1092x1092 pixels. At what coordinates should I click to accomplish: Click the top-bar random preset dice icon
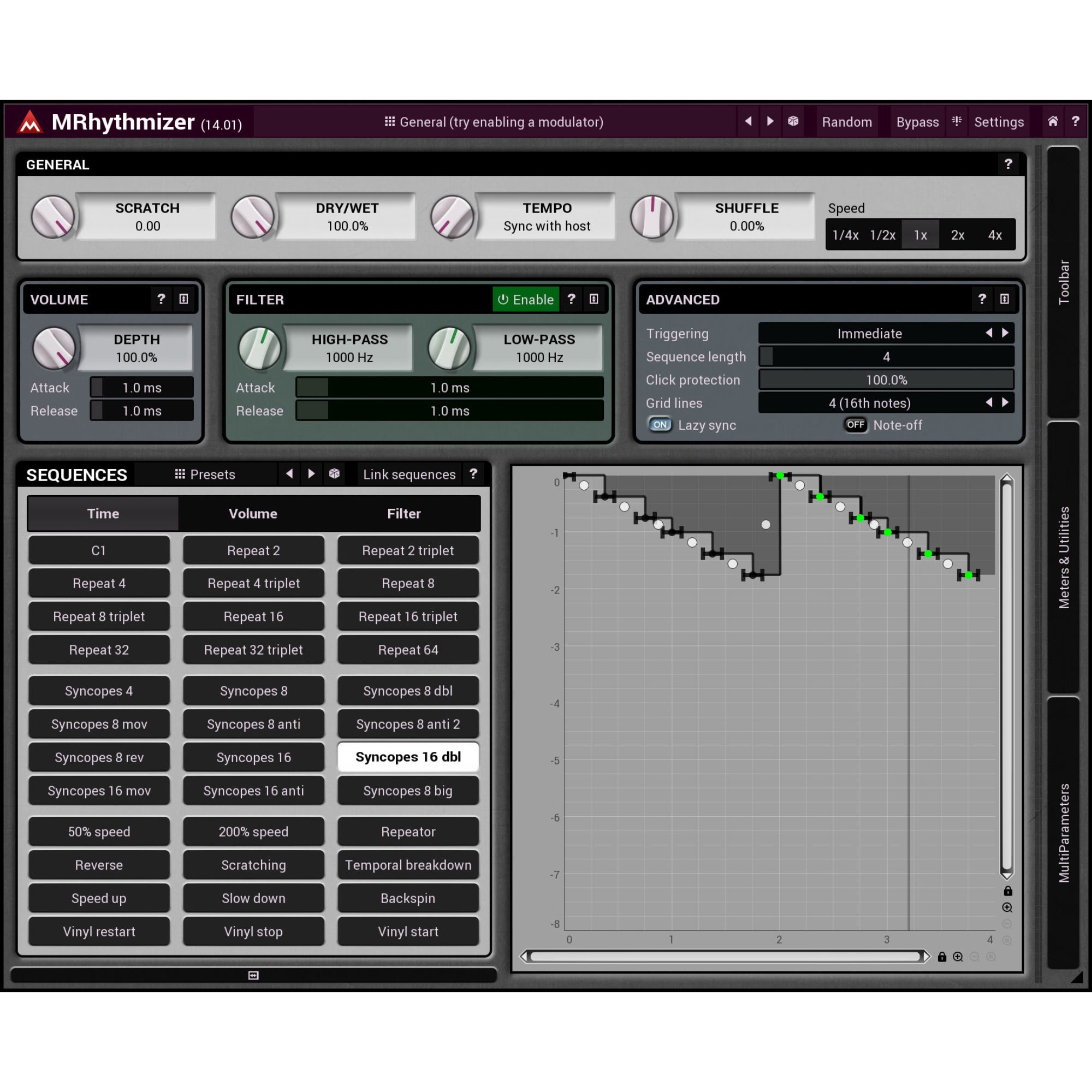(793, 121)
